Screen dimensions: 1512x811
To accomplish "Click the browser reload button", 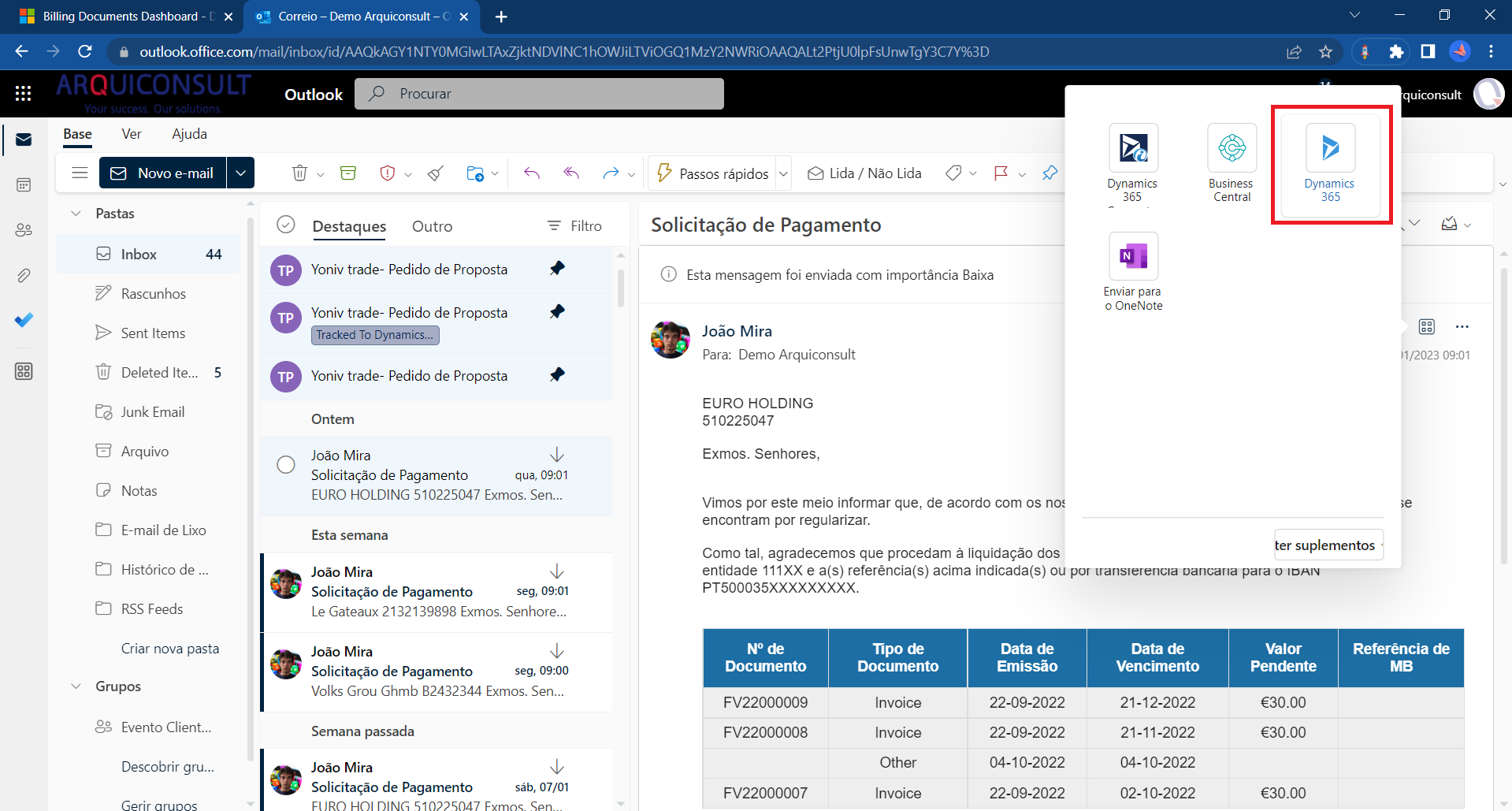I will (85, 51).
